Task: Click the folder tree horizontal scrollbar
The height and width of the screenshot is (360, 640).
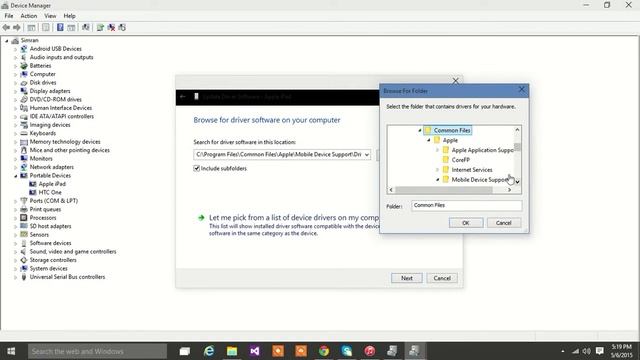Action: pos(444,190)
